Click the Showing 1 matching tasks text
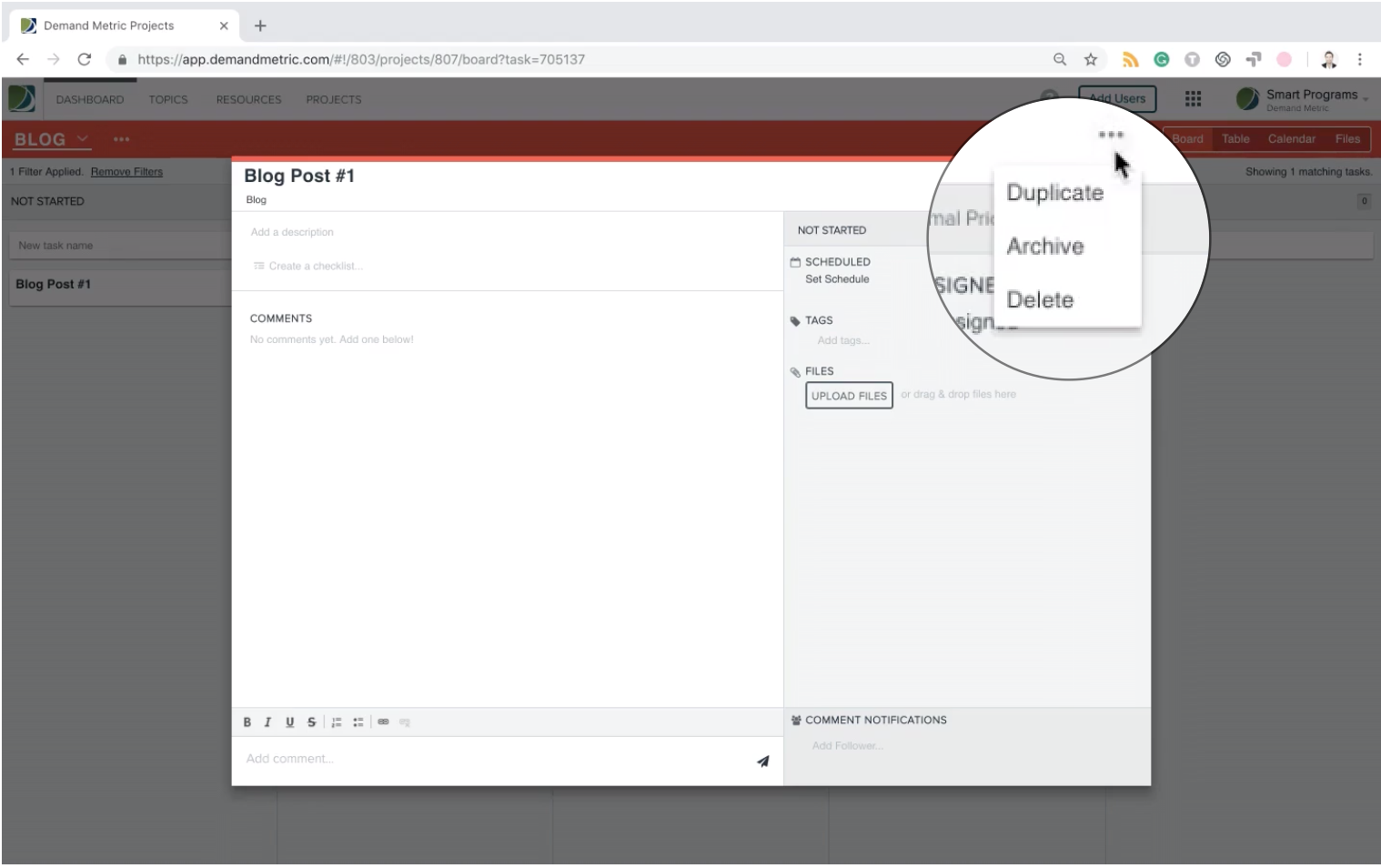This screenshot has height=868, width=1381. (x=1308, y=172)
